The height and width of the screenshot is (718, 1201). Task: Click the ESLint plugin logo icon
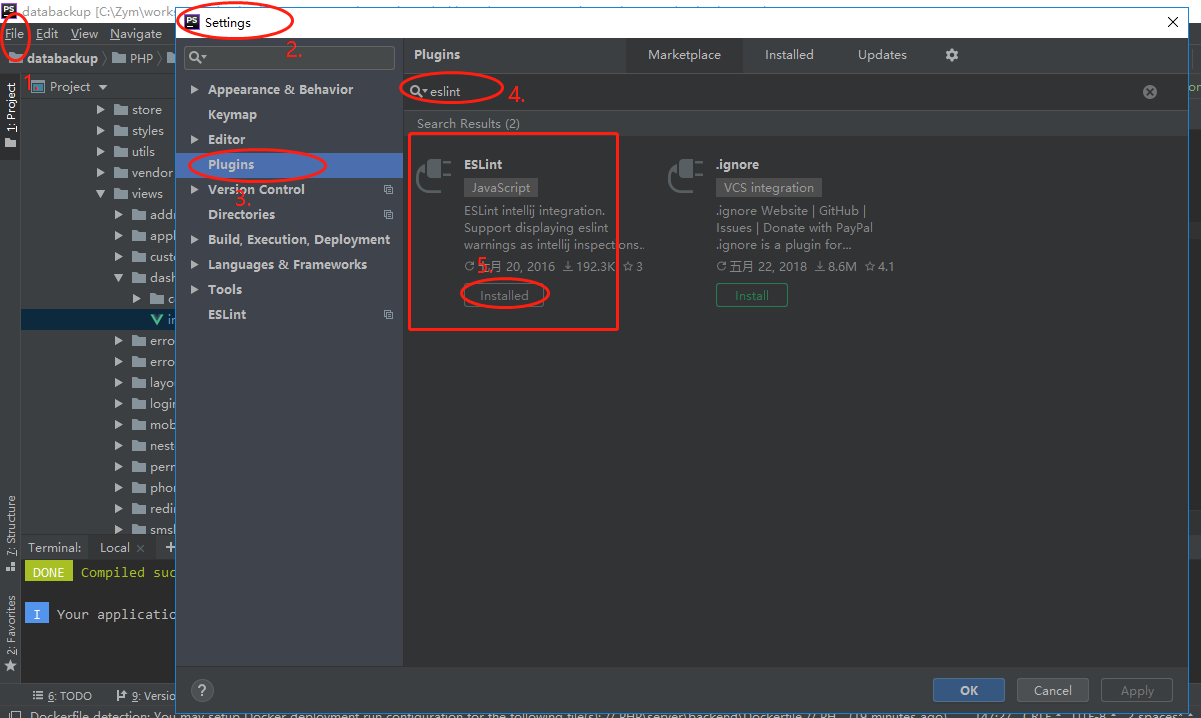point(433,174)
